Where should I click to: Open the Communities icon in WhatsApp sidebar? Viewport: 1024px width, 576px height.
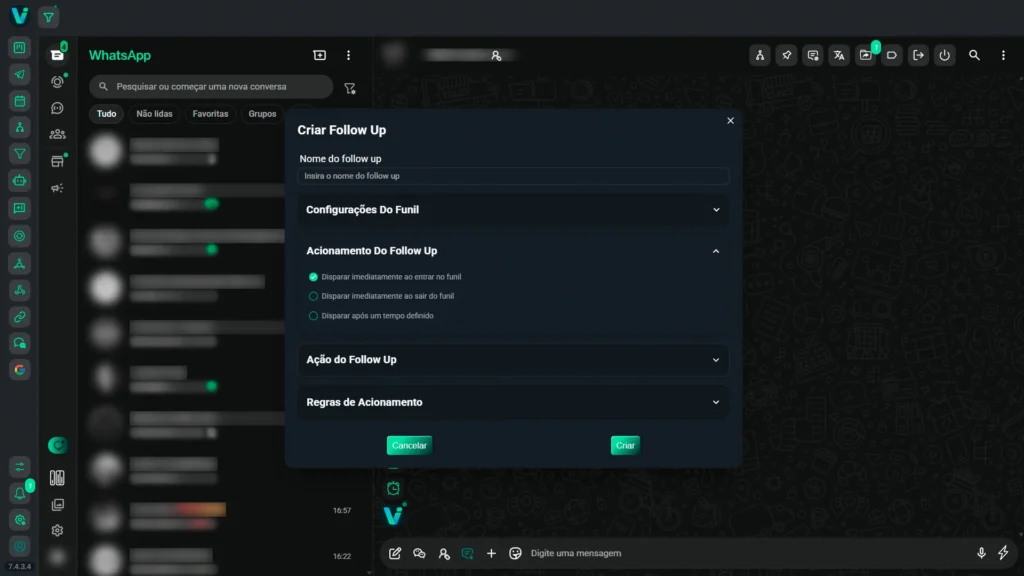click(x=58, y=134)
